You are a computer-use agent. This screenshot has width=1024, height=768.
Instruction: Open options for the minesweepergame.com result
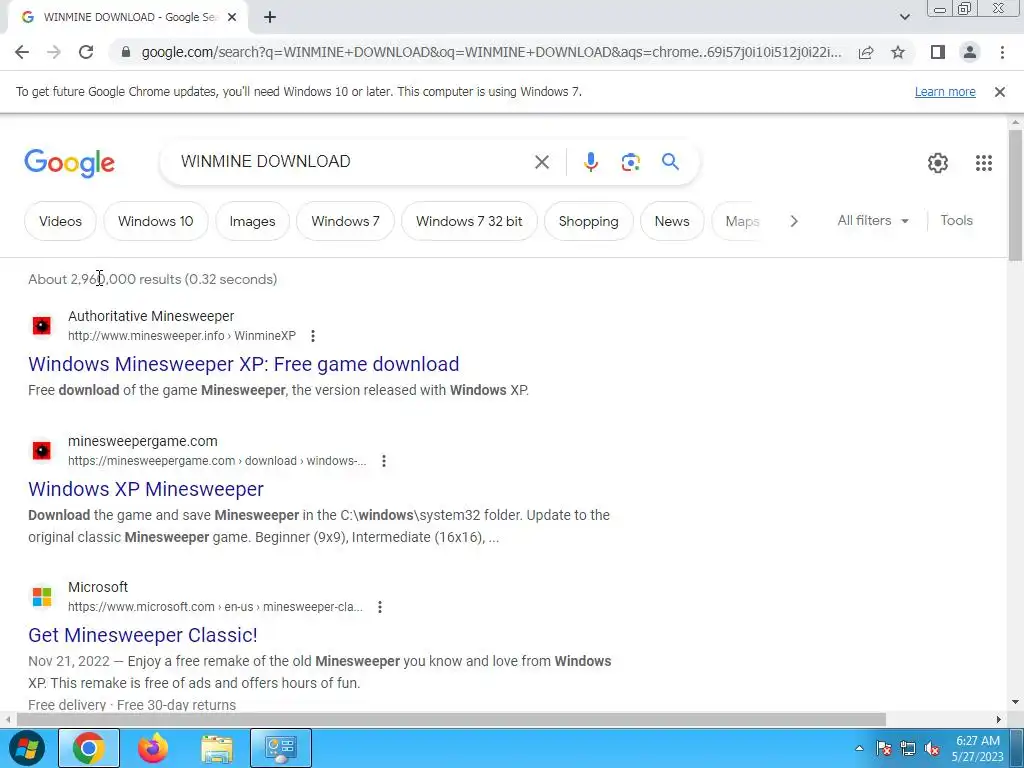tap(384, 461)
